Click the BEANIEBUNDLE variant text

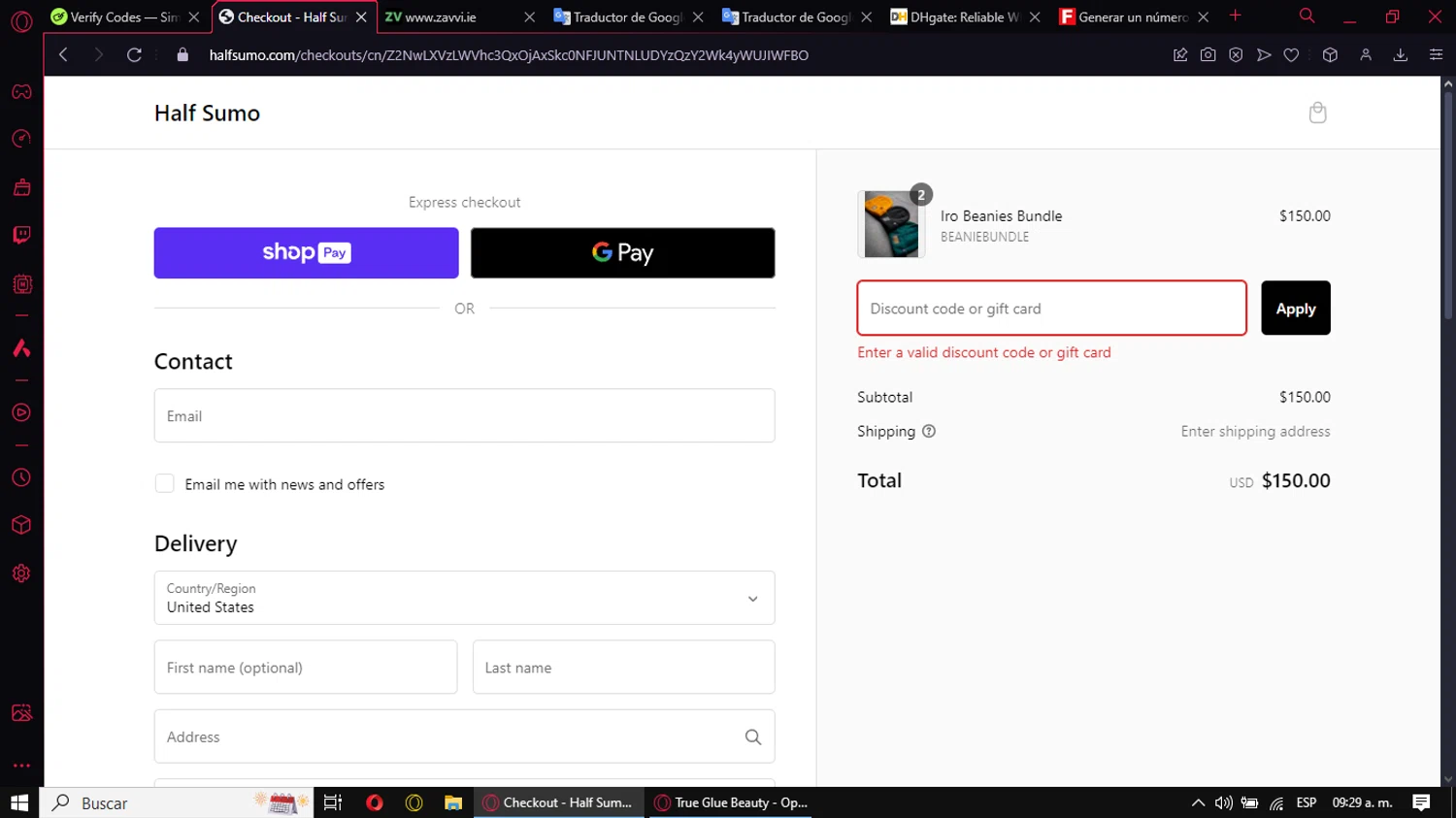984,237
